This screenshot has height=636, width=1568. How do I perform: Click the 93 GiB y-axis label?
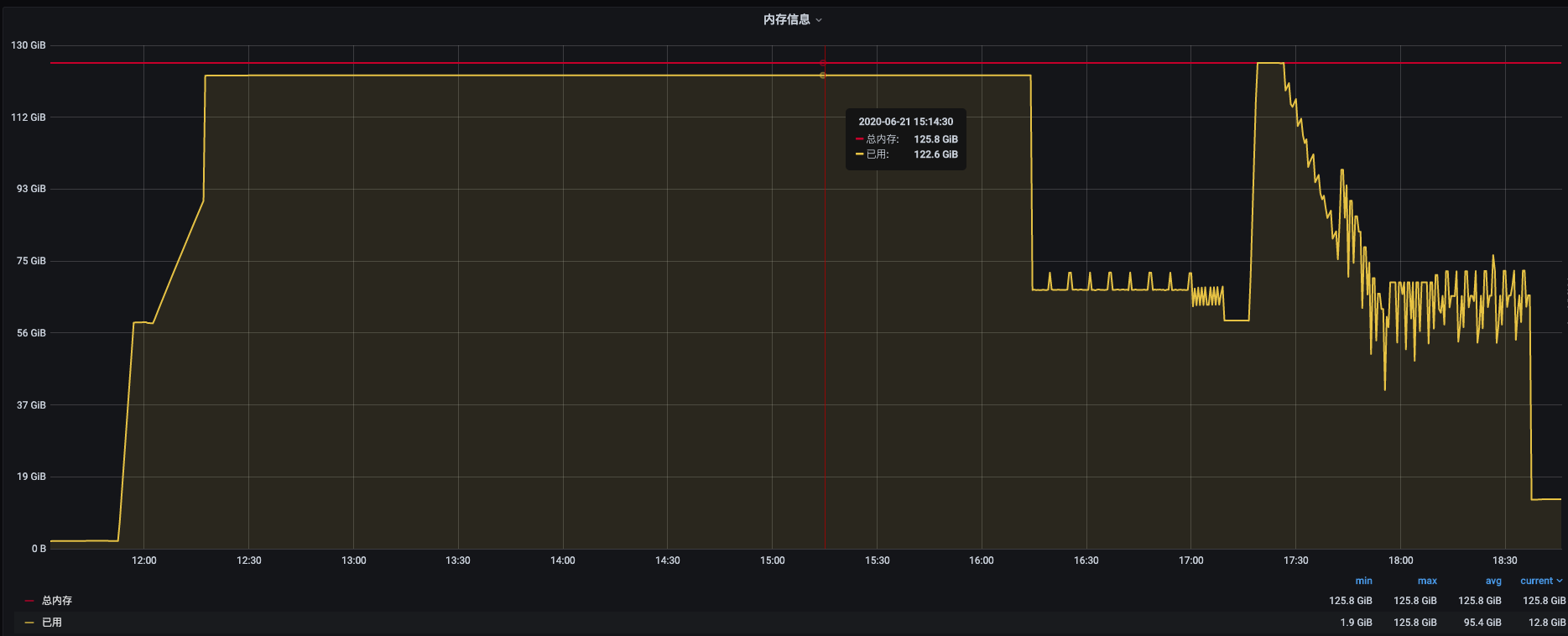click(x=31, y=189)
